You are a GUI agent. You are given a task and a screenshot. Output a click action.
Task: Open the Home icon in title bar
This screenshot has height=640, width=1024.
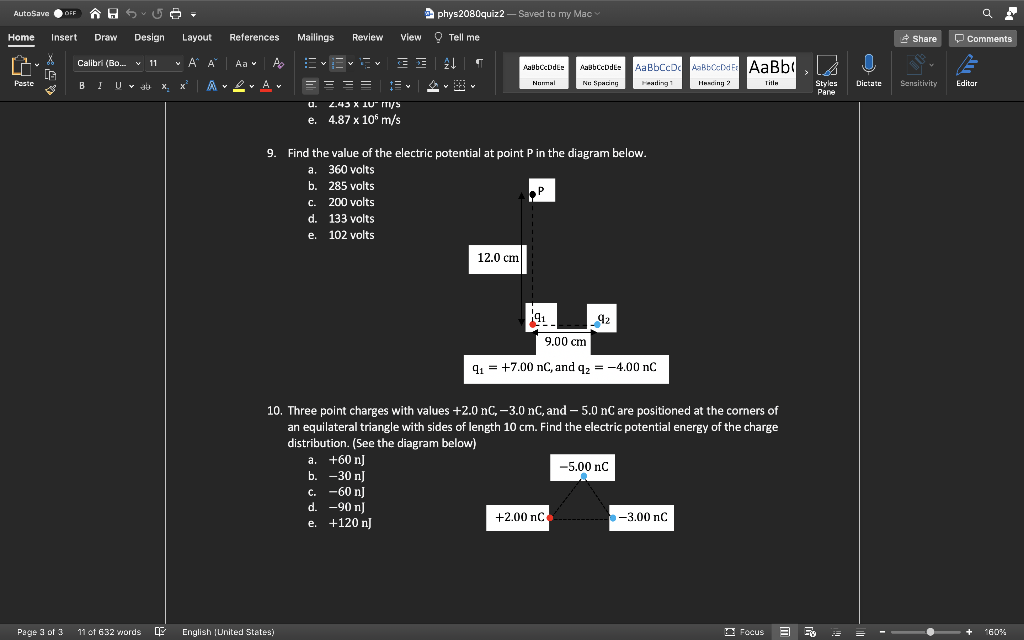pos(95,14)
